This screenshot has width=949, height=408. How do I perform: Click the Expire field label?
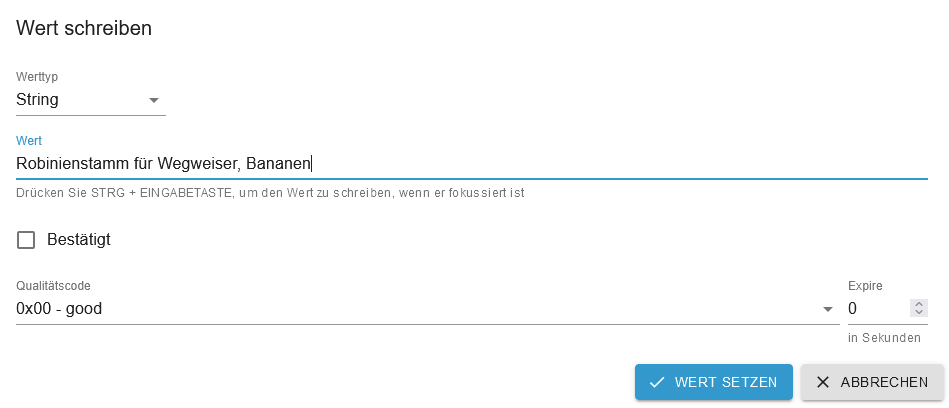[x=865, y=286]
